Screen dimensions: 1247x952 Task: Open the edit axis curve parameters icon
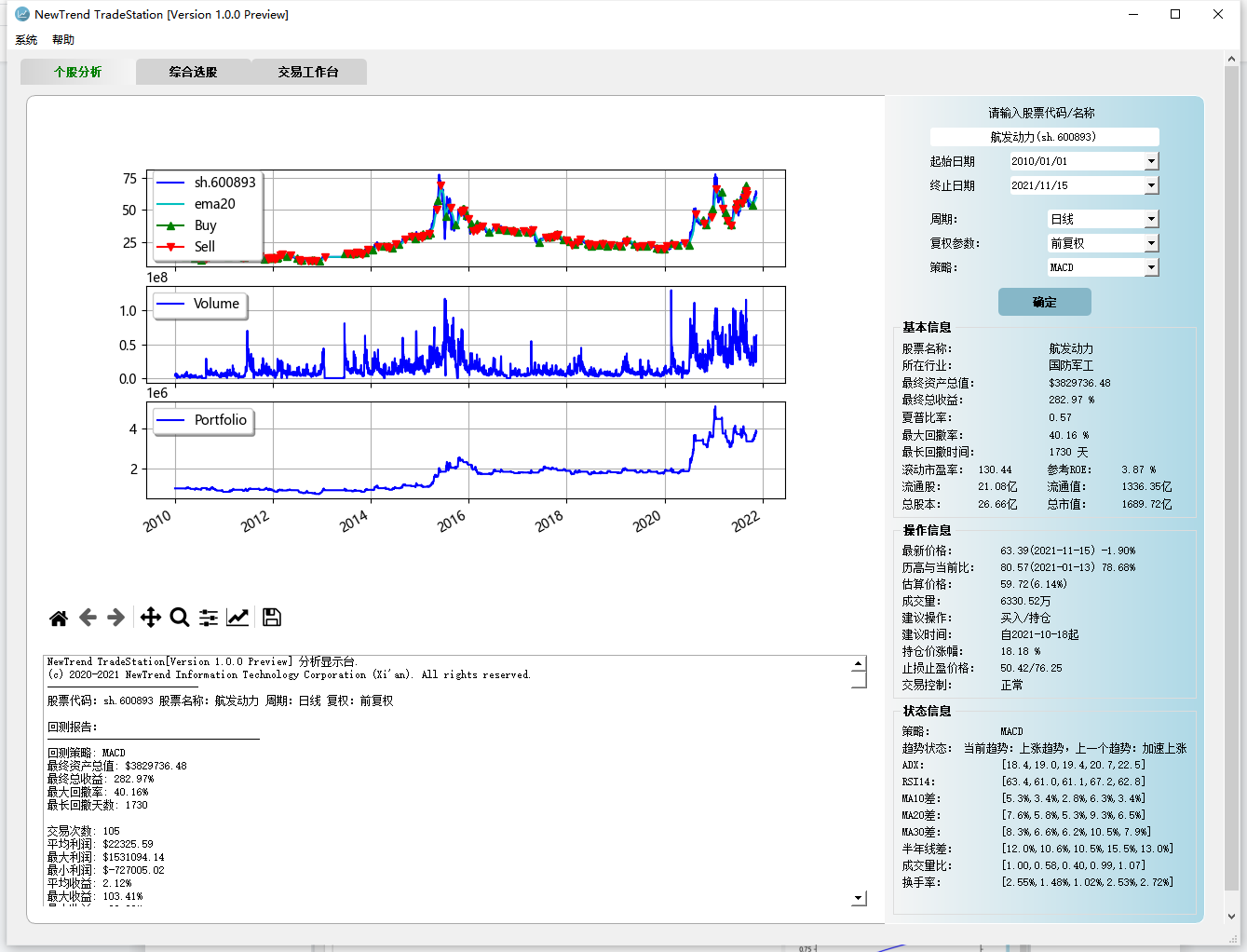click(238, 618)
